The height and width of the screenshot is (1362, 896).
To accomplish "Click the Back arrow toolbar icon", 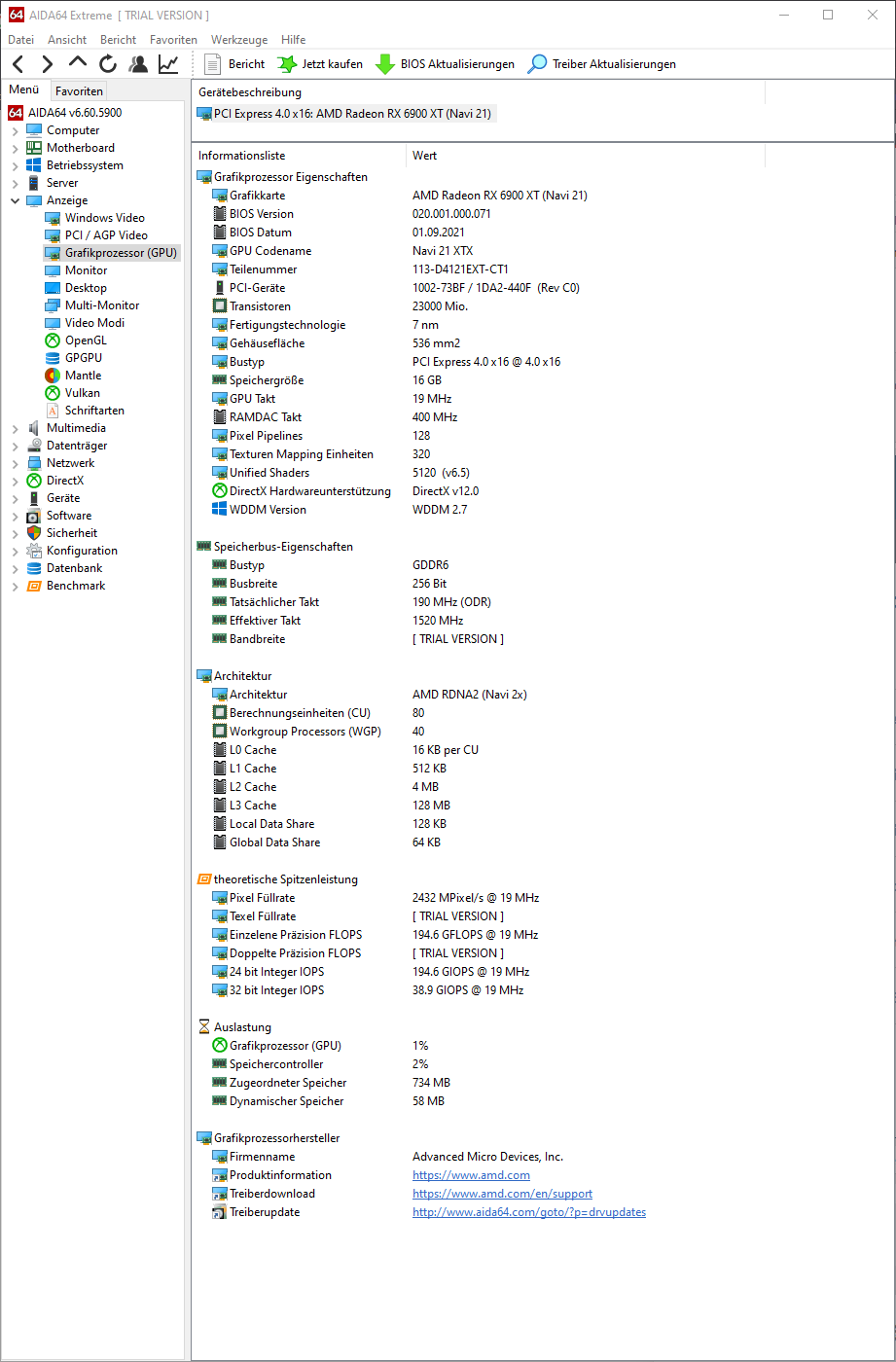I will pos(18,64).
